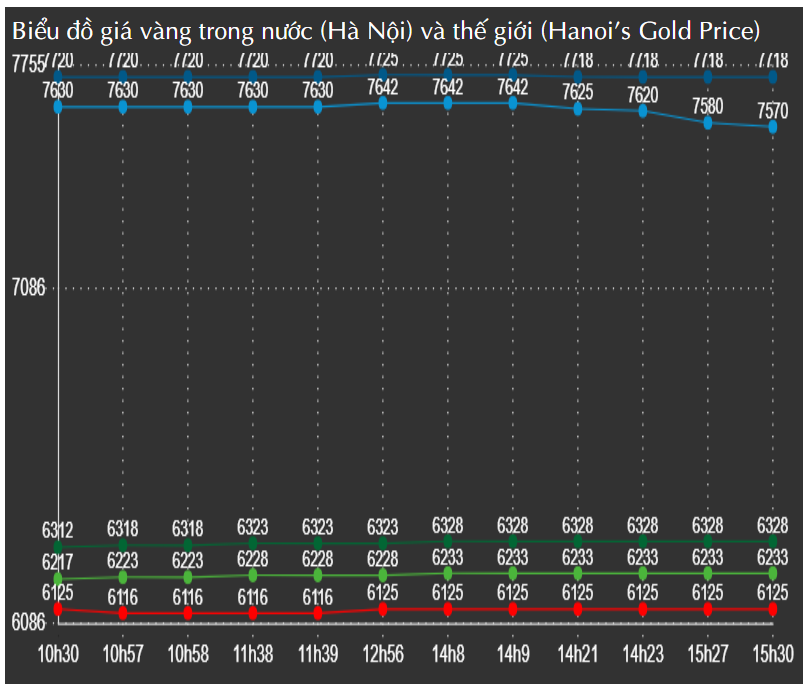
Task: Click the red data point at 10h30
Action: click(58, 608)
